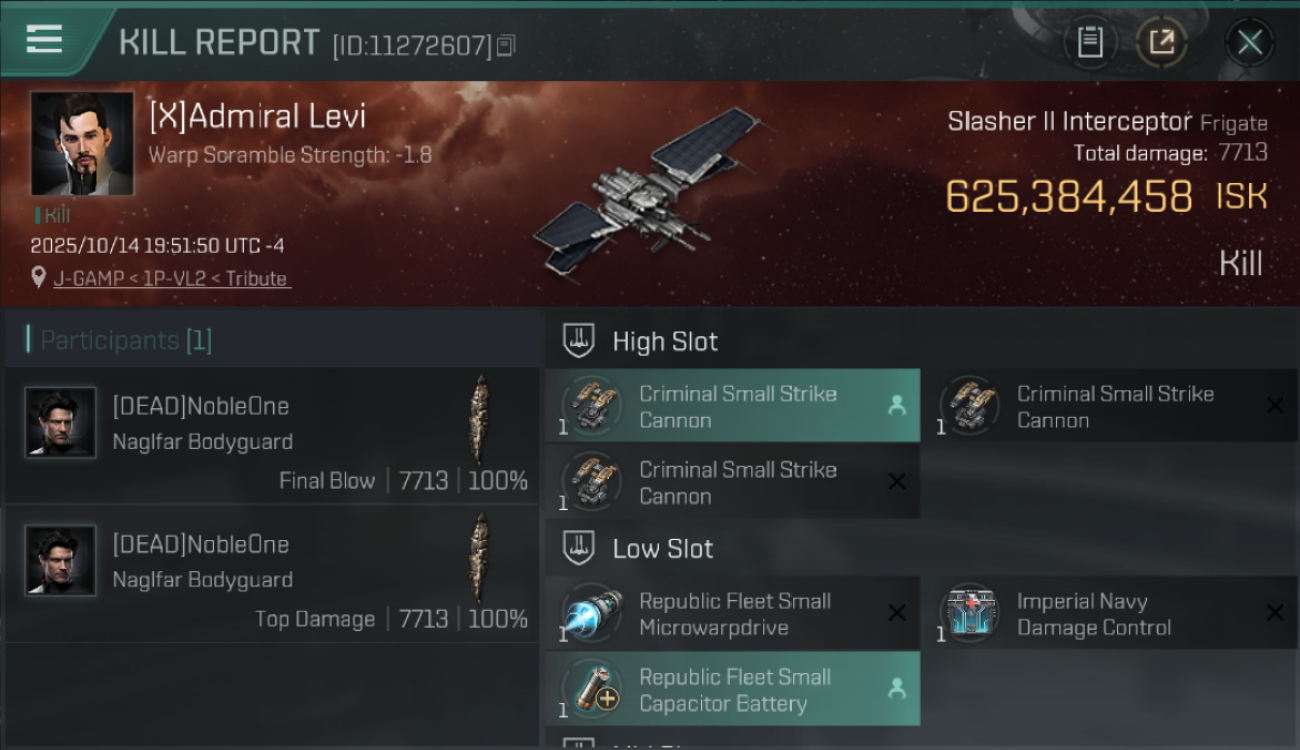Copy the kill report ID
This screenshot has height=750, width=1300.
pos(506,45)
